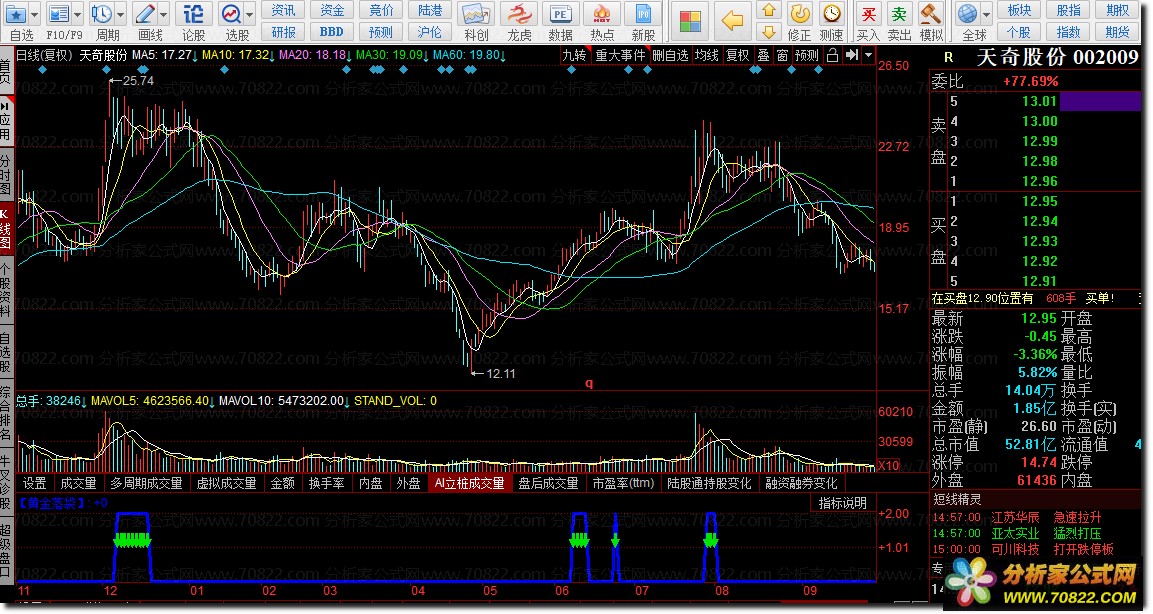Switch to the 融资融券变化 tab
Screen dimensions: 1153x614
[802, 483]
